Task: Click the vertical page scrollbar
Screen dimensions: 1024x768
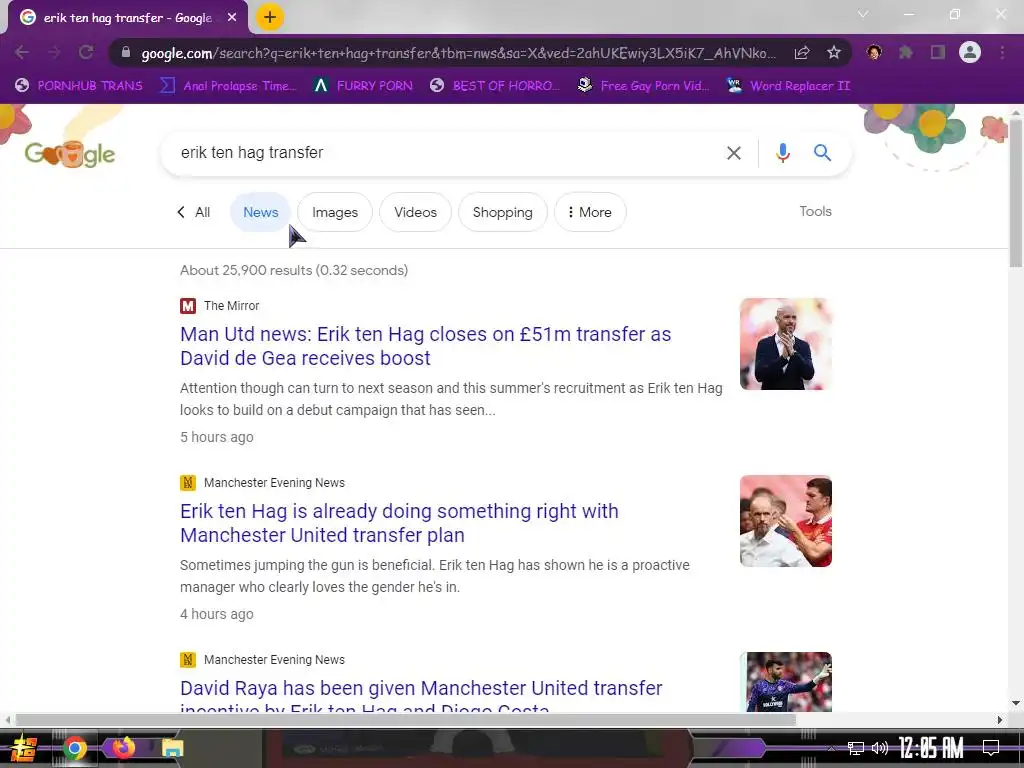Action: 1016,193
